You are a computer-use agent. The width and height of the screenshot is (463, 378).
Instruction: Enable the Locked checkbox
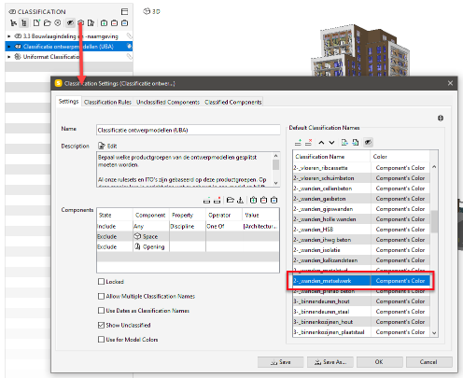101,282
